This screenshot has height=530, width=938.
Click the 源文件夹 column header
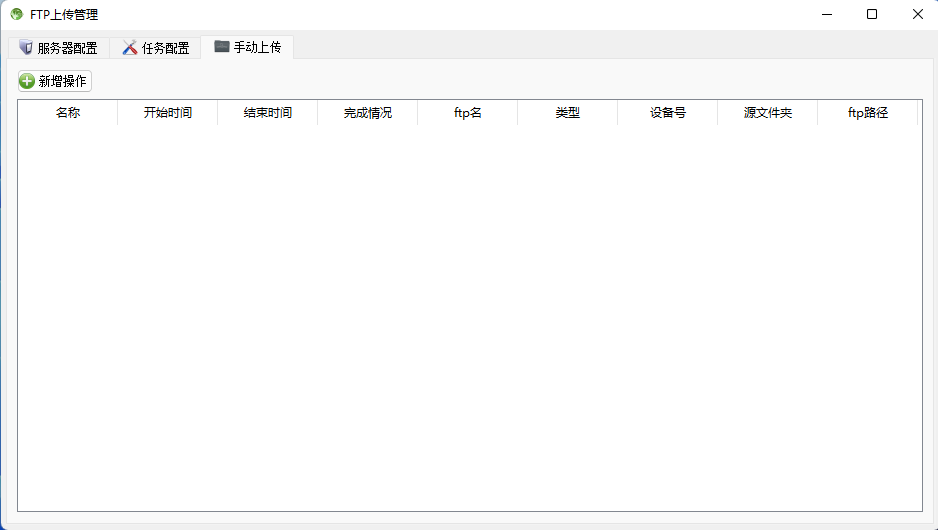coord(768,112)
